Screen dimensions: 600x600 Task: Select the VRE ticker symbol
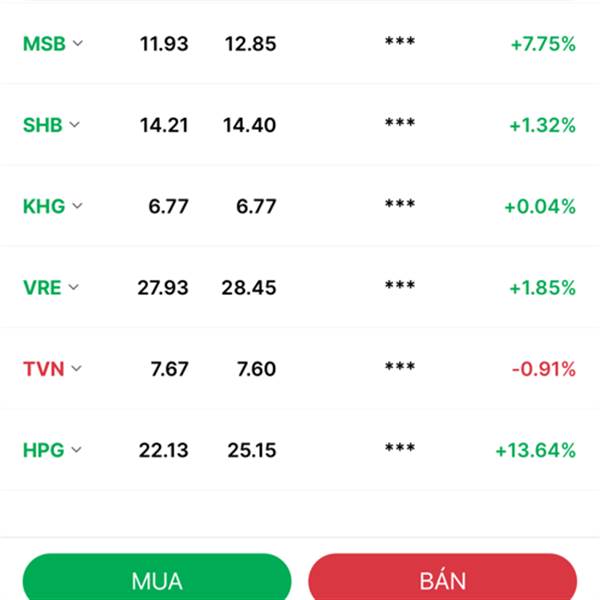click(x=42, y=288)
